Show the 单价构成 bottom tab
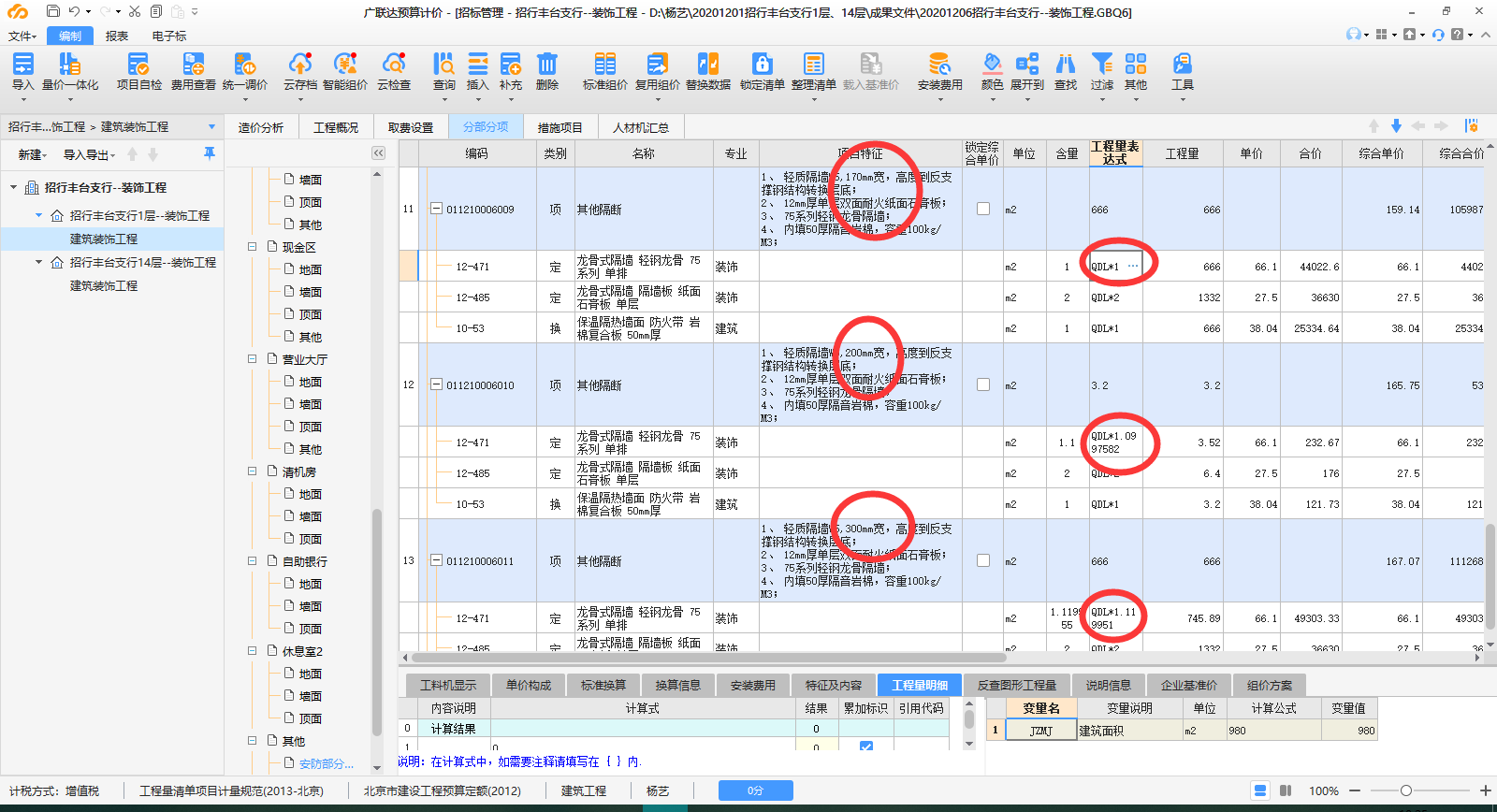Viewport: 1497px width, 812px height. click(529, 685)
